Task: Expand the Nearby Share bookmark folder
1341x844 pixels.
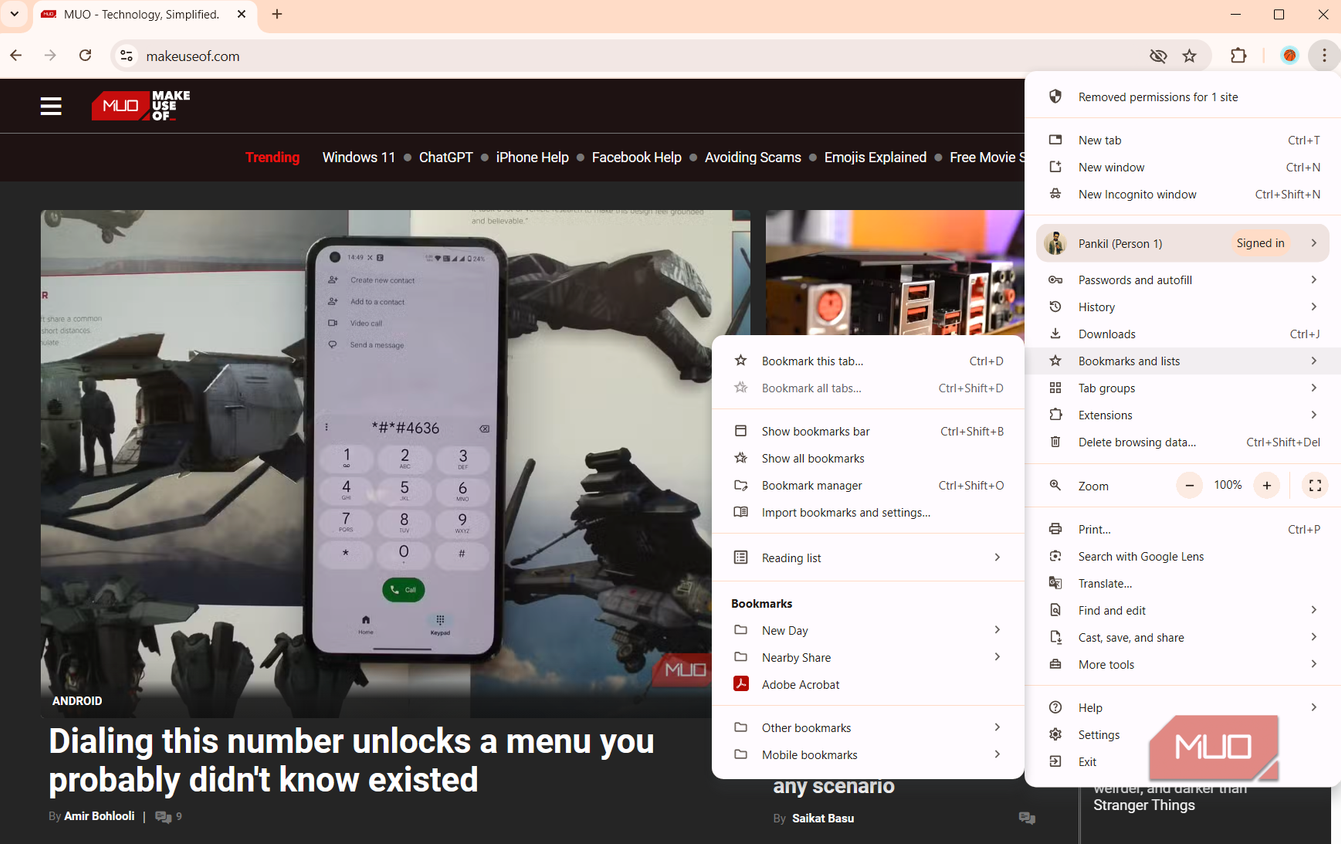Action: pos(867,658)
